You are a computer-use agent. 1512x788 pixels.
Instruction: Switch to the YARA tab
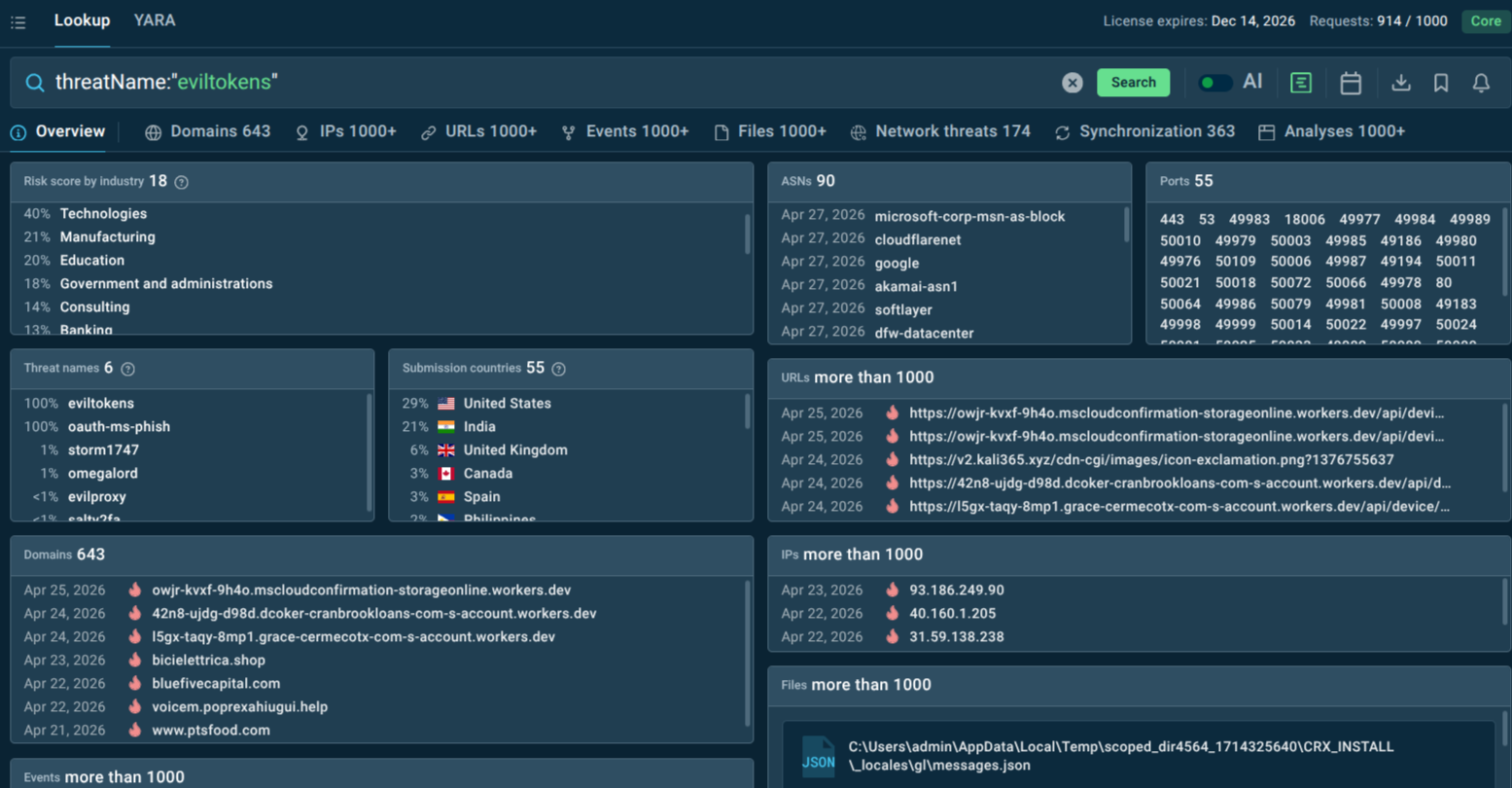155,20
